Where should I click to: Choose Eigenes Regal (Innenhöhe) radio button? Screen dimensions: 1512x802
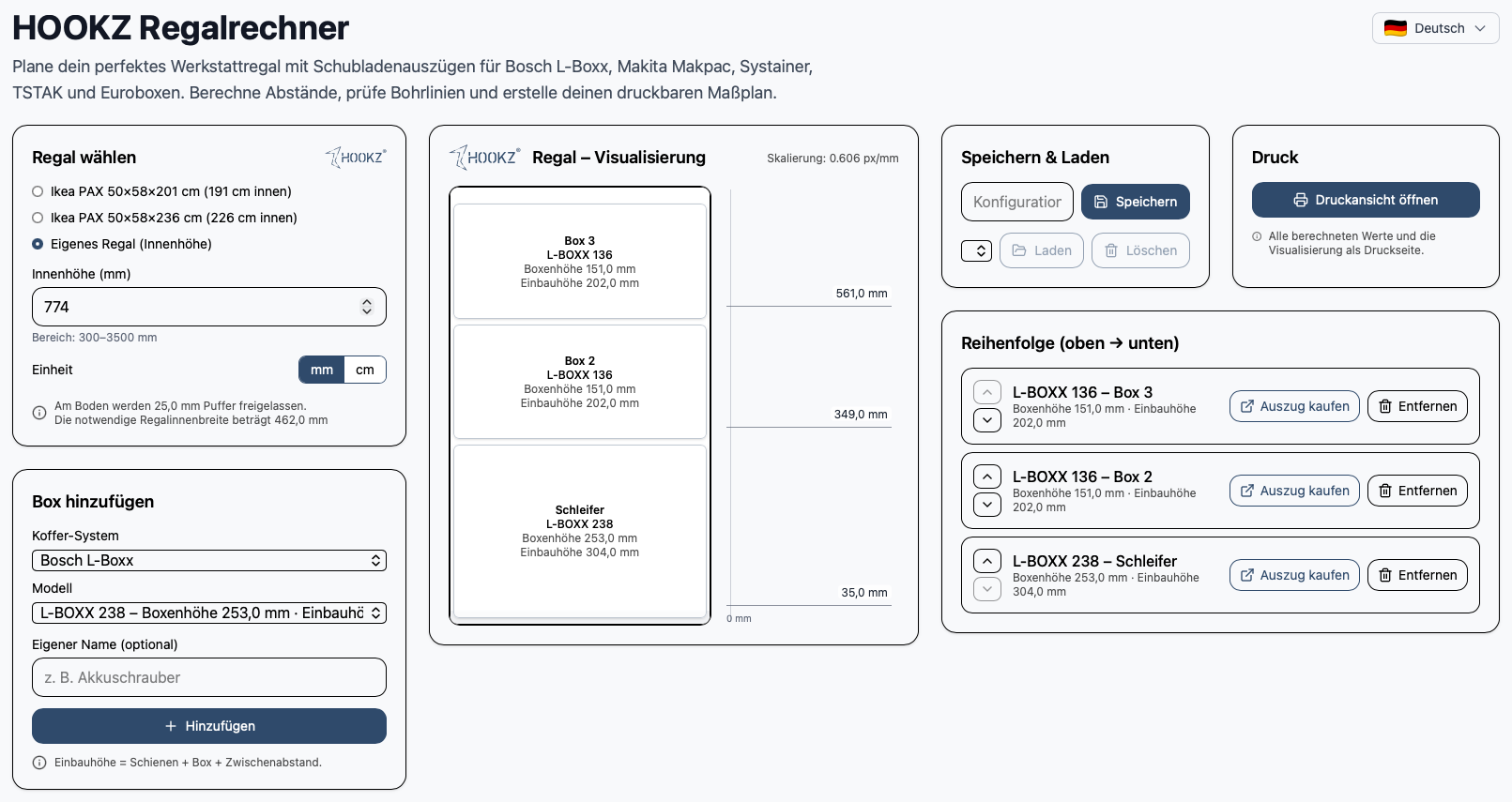click(38, 244)
